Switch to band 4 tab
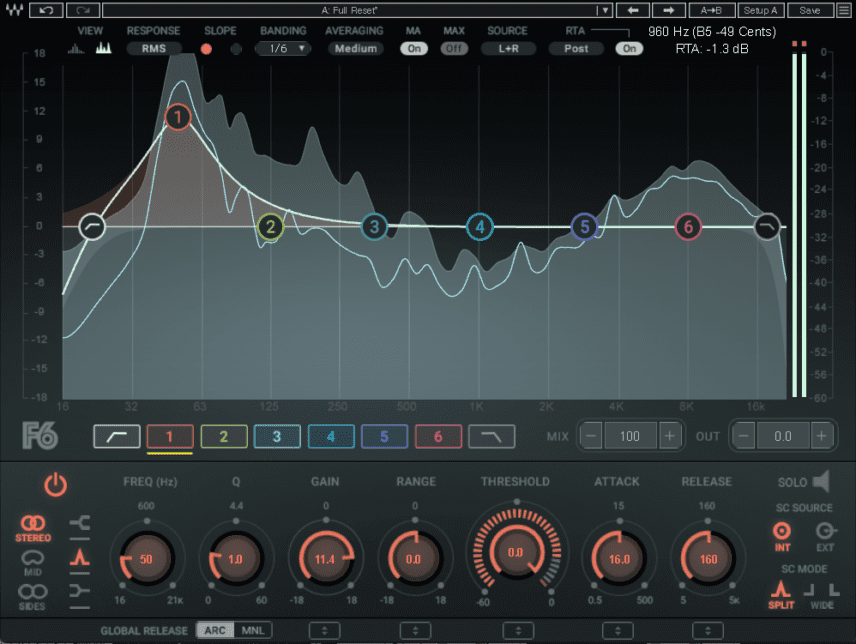 pyautogui.click(x=331, y=436)
